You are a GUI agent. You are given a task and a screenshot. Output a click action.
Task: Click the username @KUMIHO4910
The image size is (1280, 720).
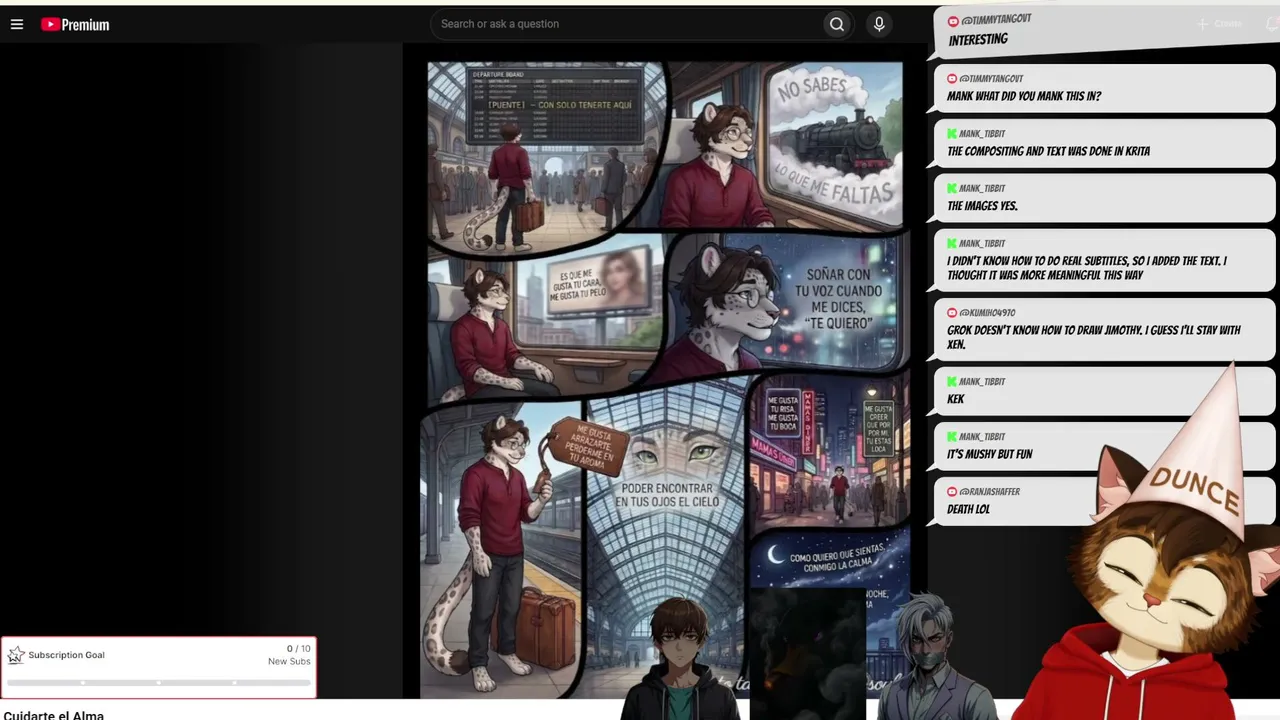(x=987, y=313)
